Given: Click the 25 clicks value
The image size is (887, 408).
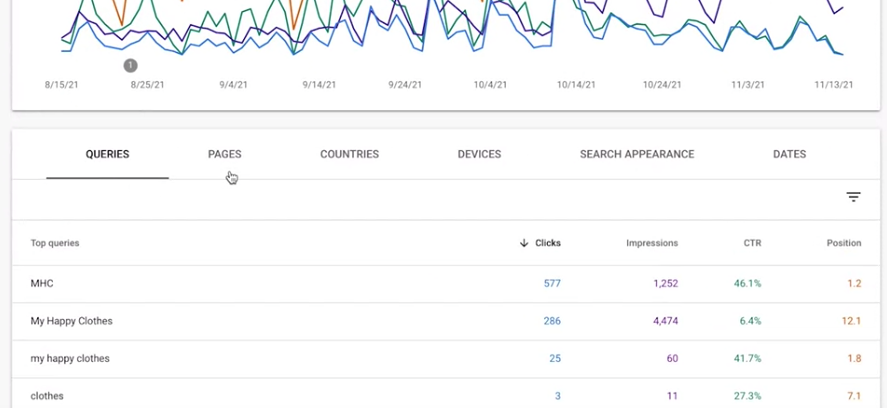Looking at the screenshot, I should tap(555, 358).
